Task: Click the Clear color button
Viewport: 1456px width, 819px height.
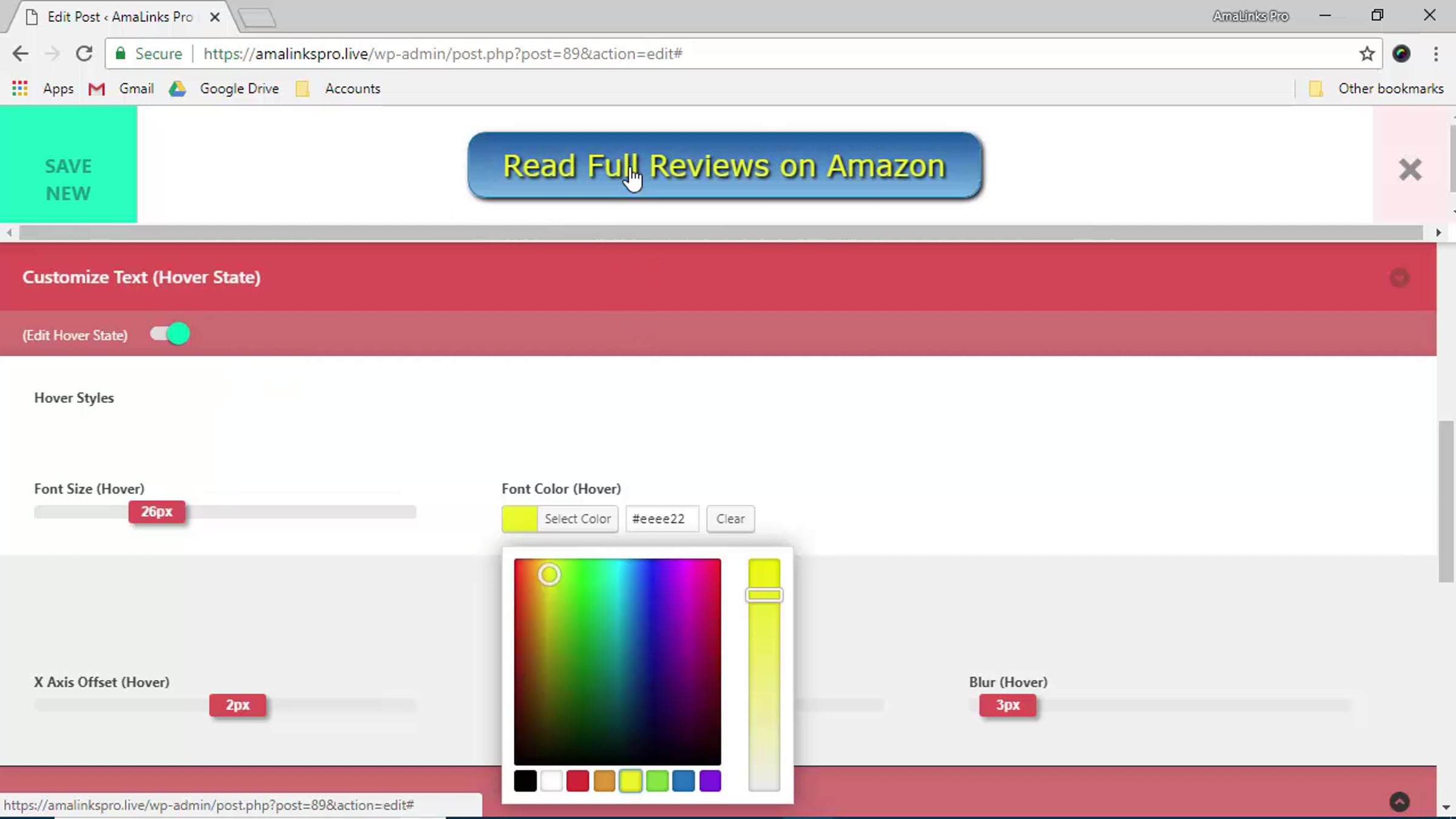Action: [x=730, y=519]
